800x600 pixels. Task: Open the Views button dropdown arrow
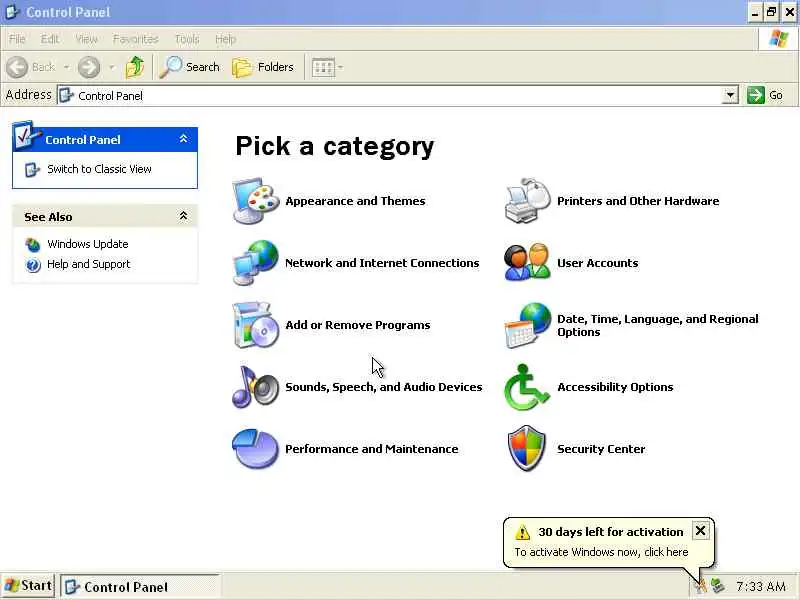[340, 67]
